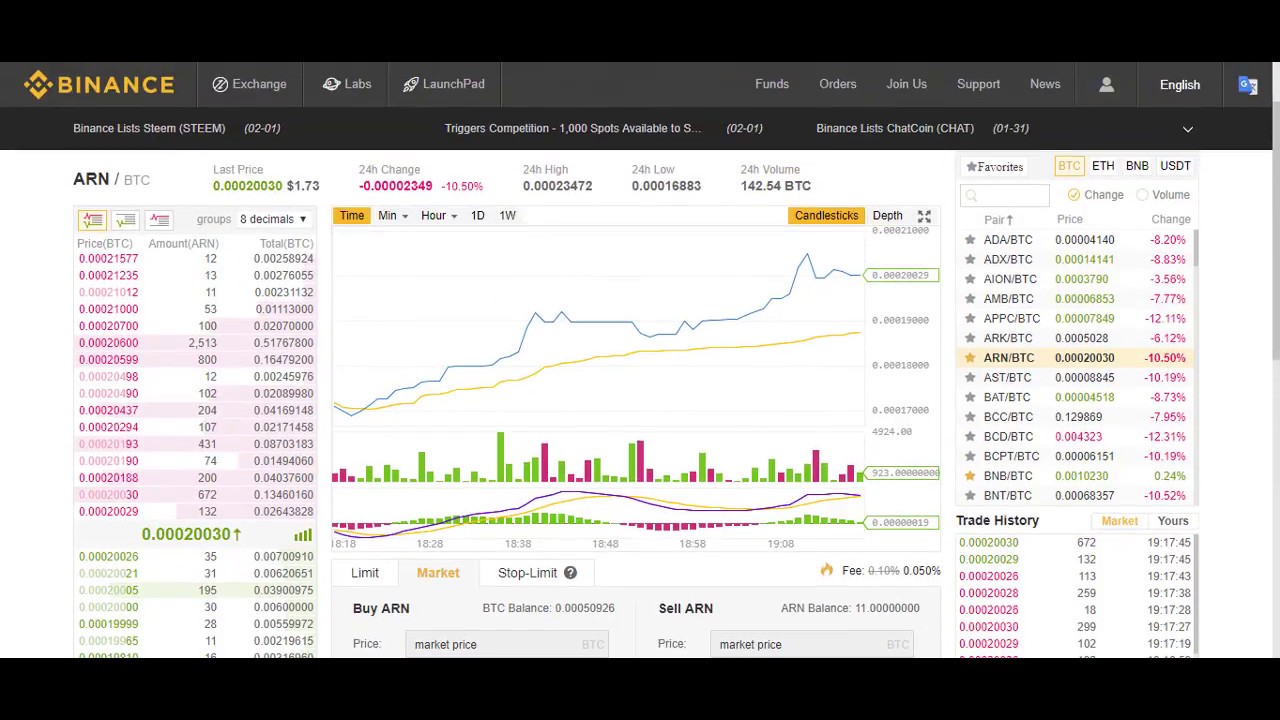
Task: Toggle favorite star for ARK/BTC
Action: (969, 338)
